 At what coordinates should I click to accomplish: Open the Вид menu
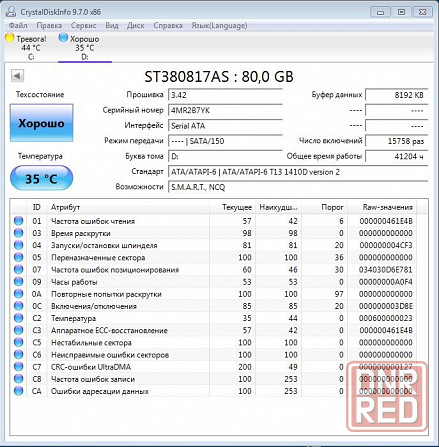(112, 25)
